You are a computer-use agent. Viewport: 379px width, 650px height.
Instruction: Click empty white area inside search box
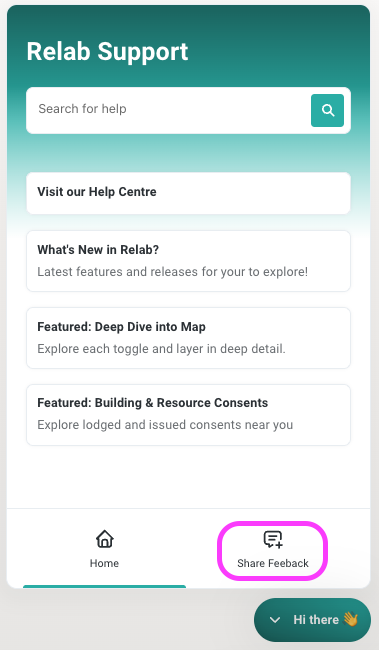click(218, 110)
